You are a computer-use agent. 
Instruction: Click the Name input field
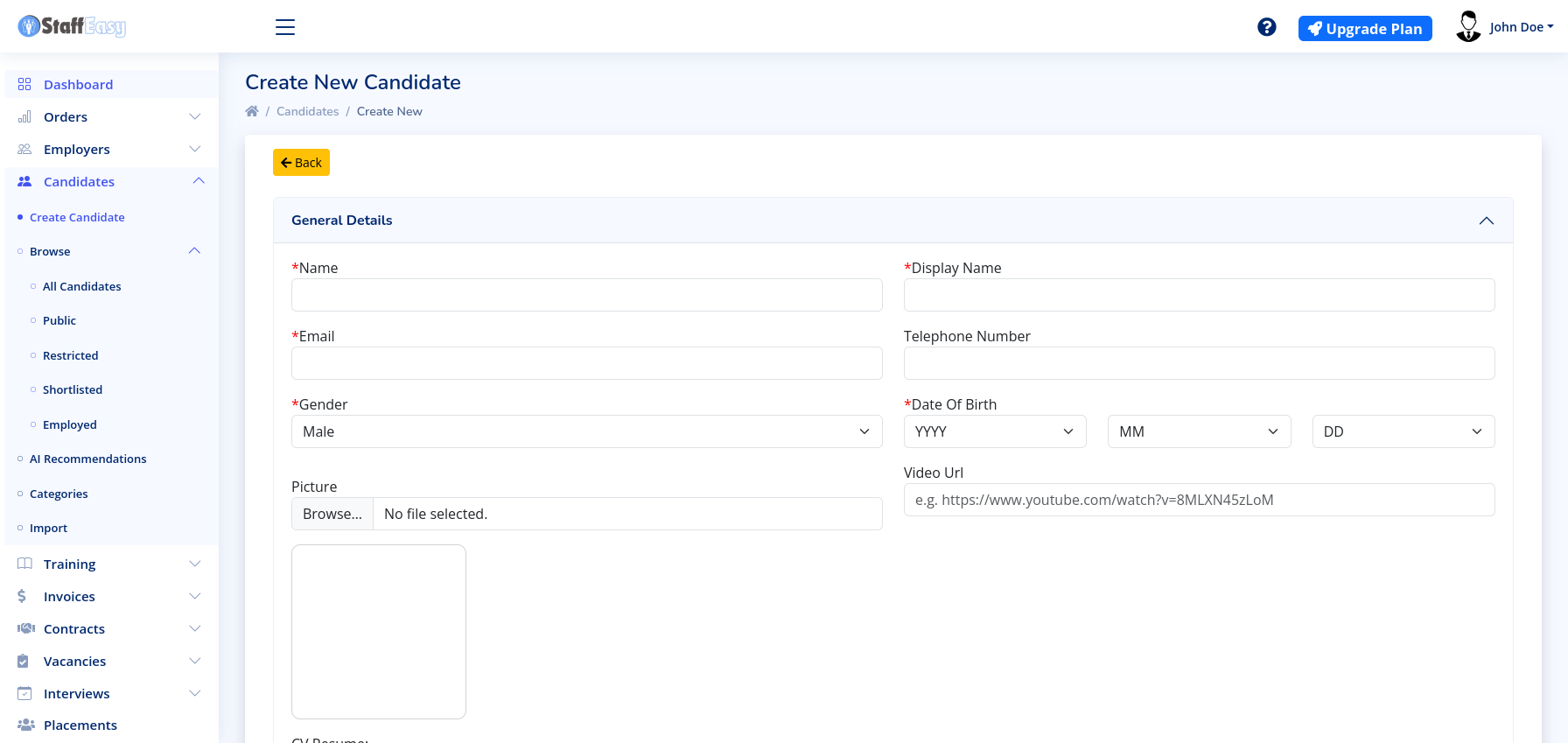click(586, 295)
